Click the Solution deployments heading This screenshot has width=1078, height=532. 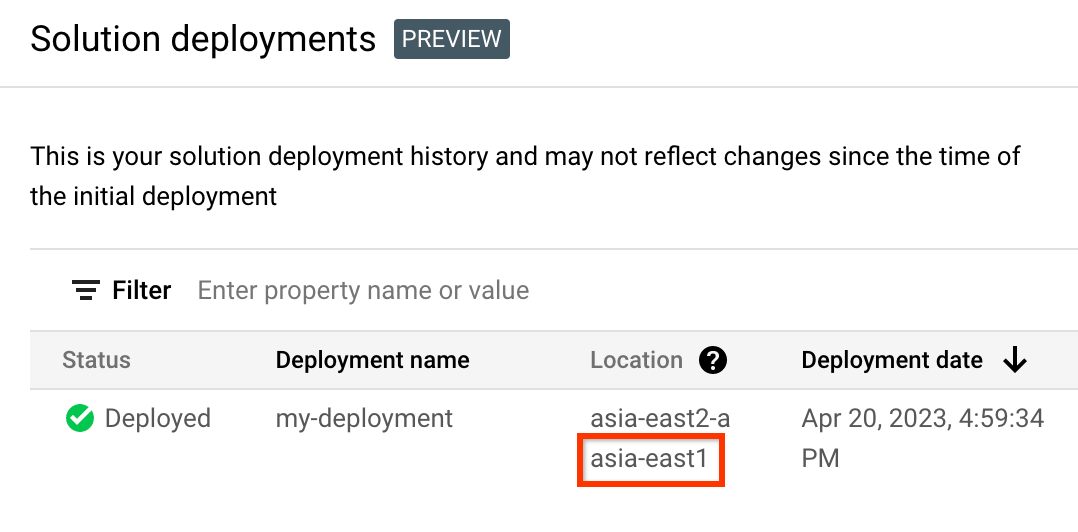(203, 39)
